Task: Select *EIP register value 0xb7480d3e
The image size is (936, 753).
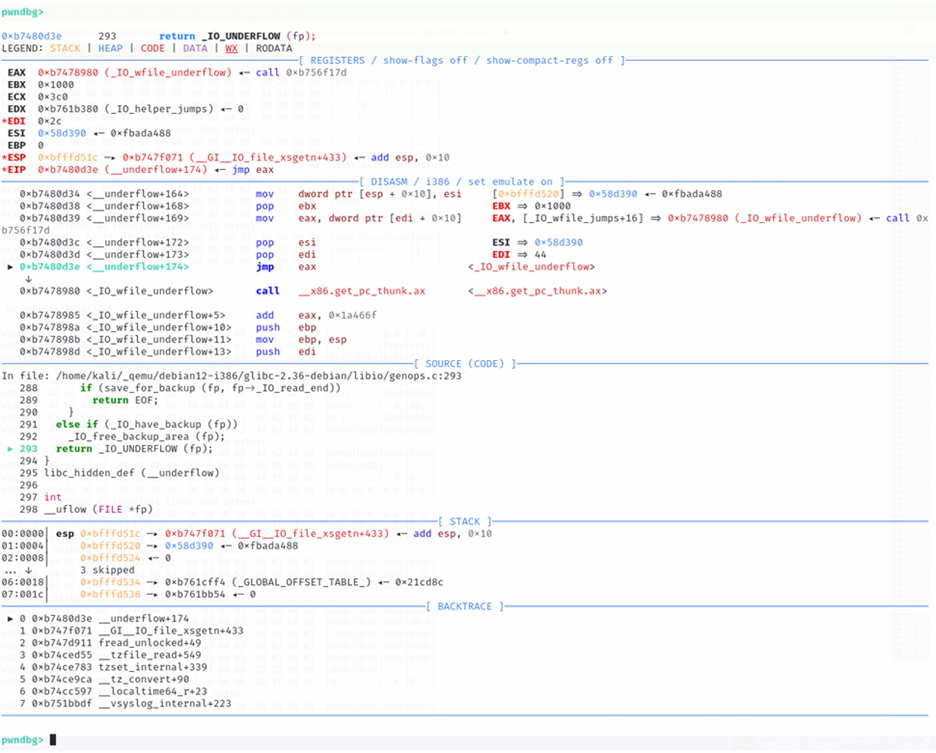Action: tap(68, 170)
